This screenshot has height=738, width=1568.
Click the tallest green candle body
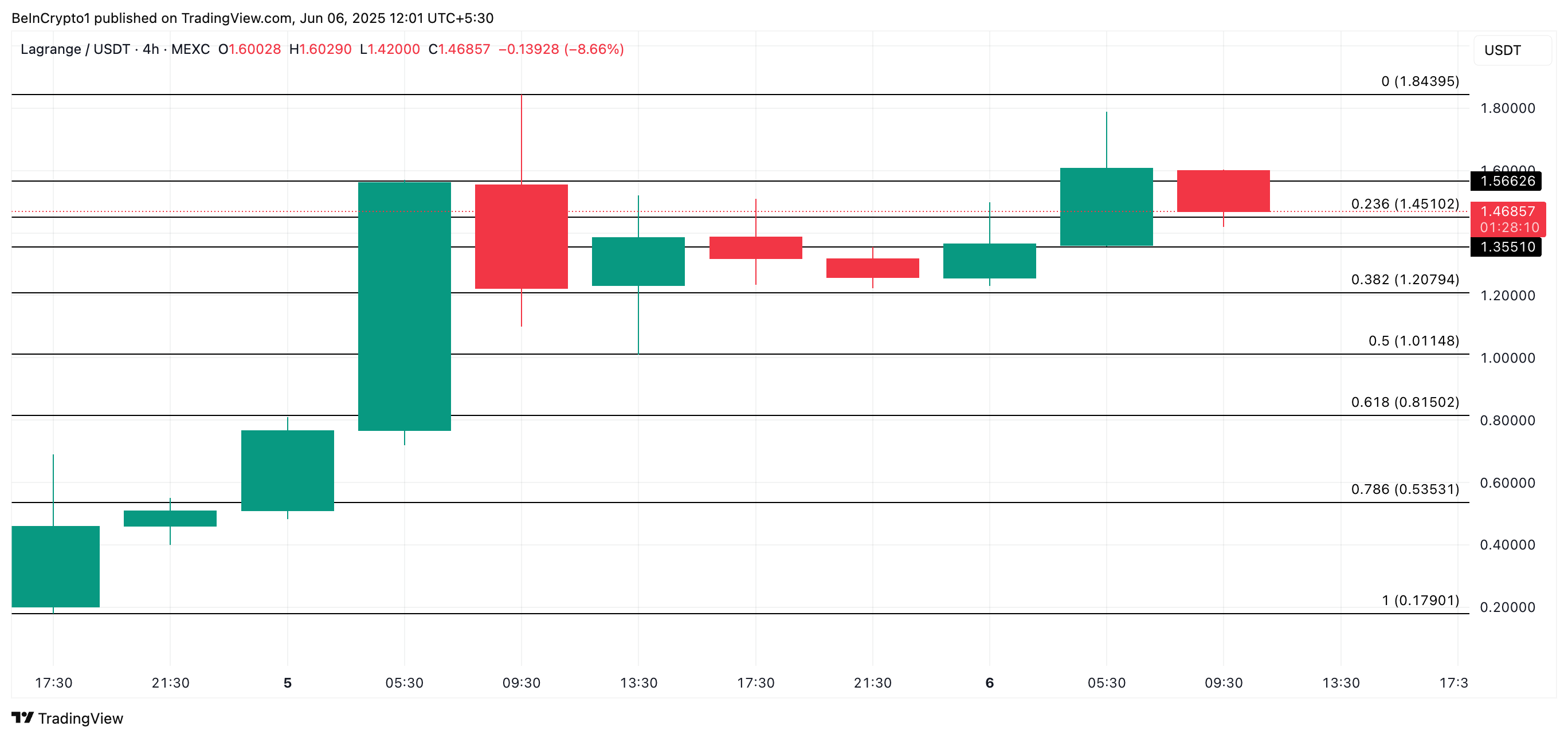coord(404,306)
